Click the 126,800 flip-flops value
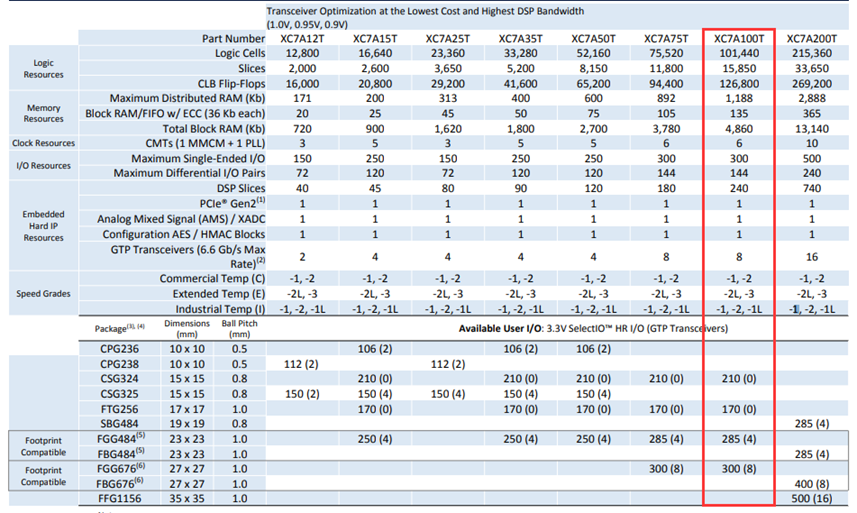The image size is (857, 513). click(x=739, y=84)
